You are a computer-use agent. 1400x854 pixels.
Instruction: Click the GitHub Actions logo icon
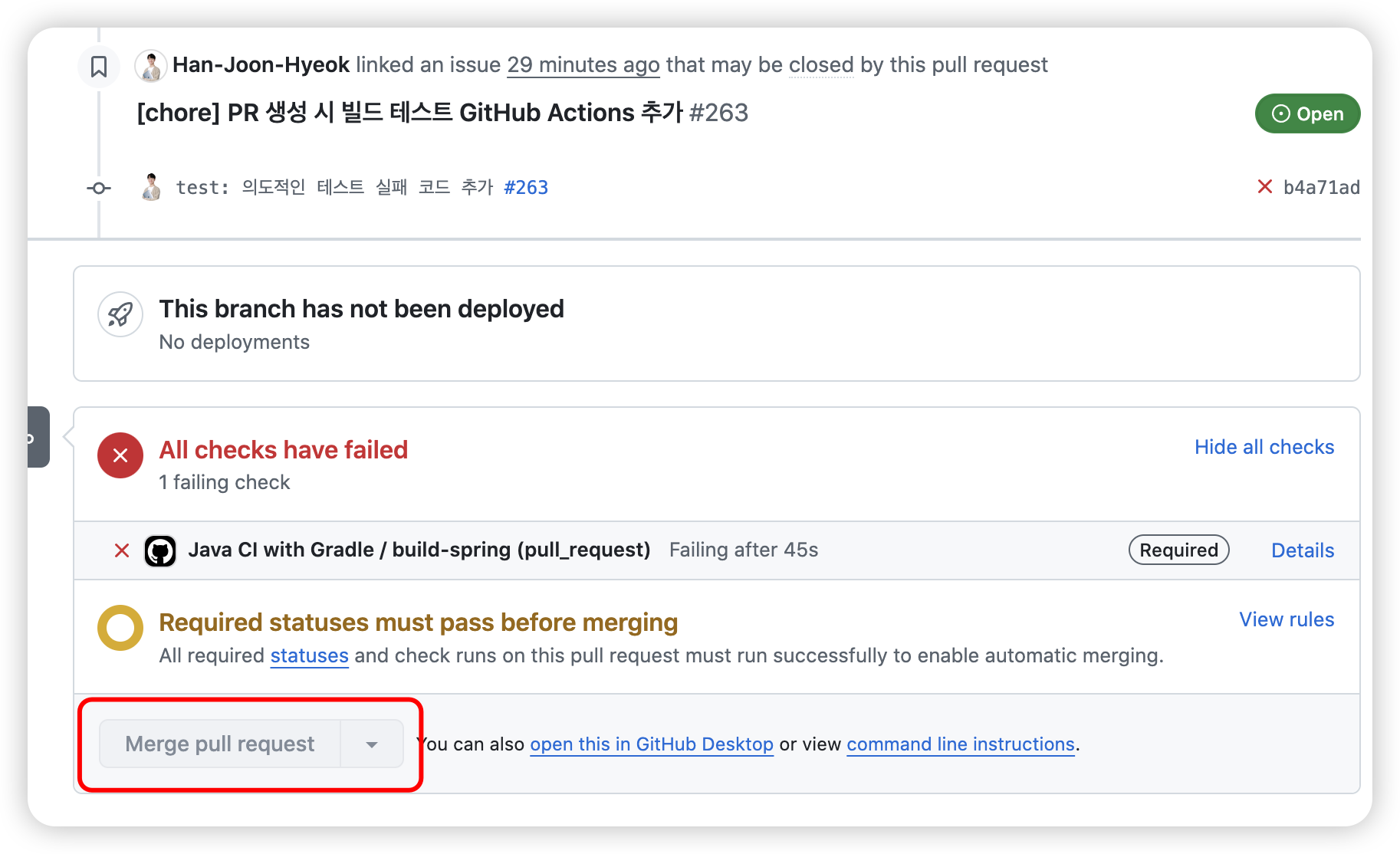click(x=160, y=550)
